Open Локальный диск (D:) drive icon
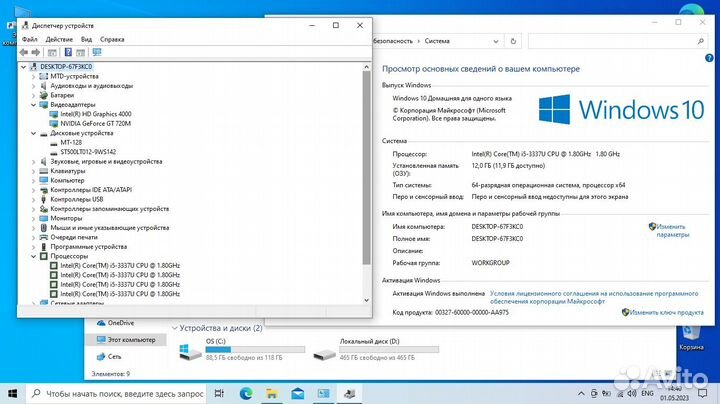This screenshot has height=404, width=720. 325,354
